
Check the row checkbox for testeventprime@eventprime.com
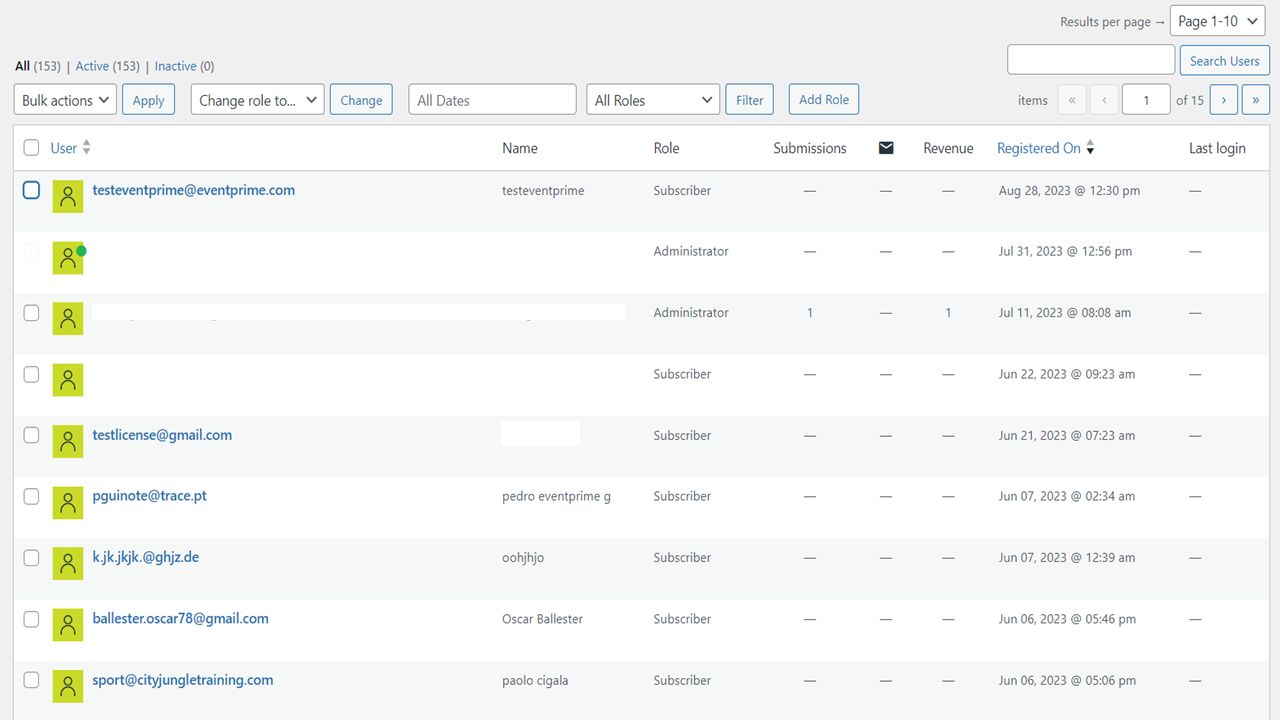pyautogui.click(x=31, y=190)
